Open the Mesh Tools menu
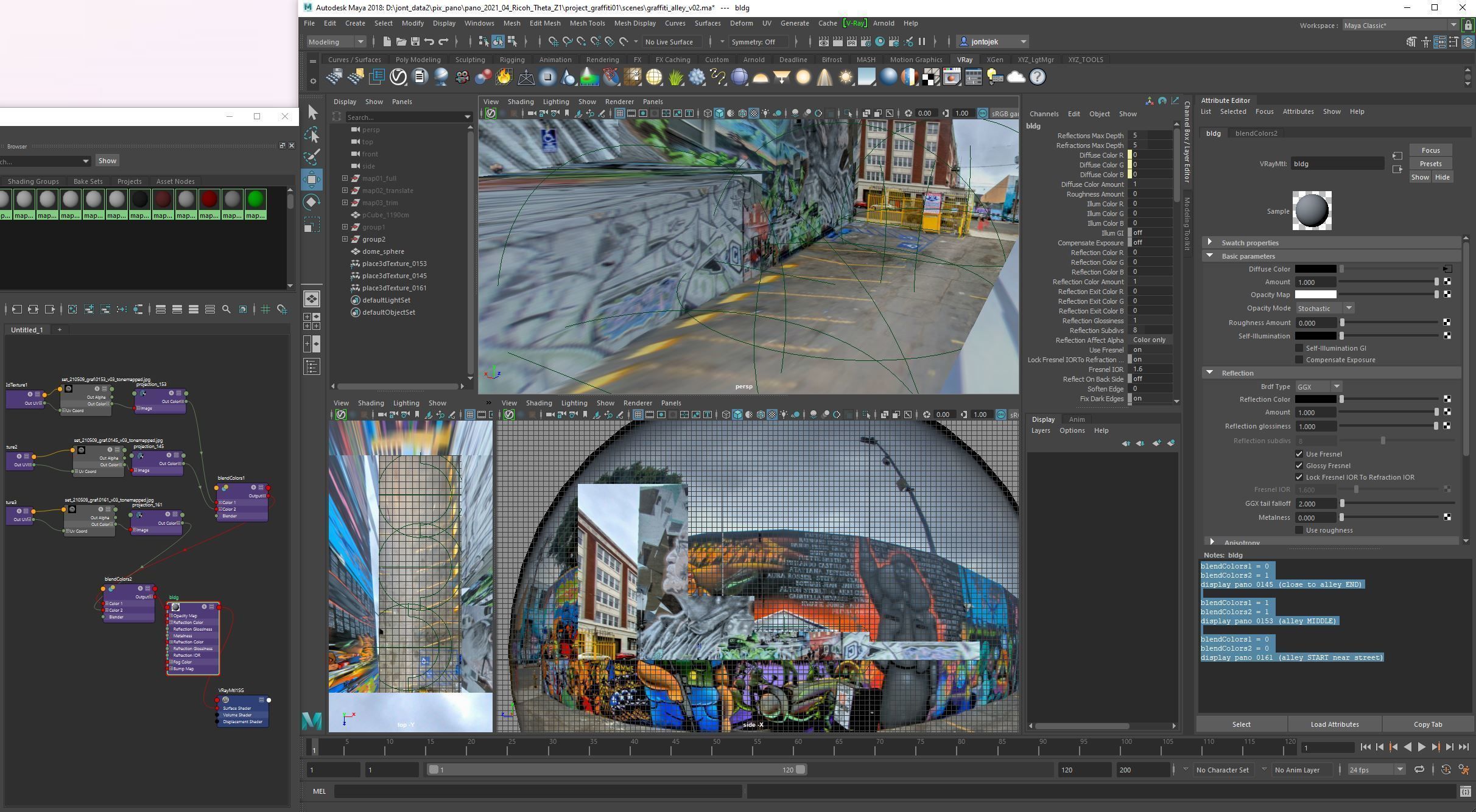Viewport: 1476px width, 812px height. pyautogui.click(x=587, y=23)
